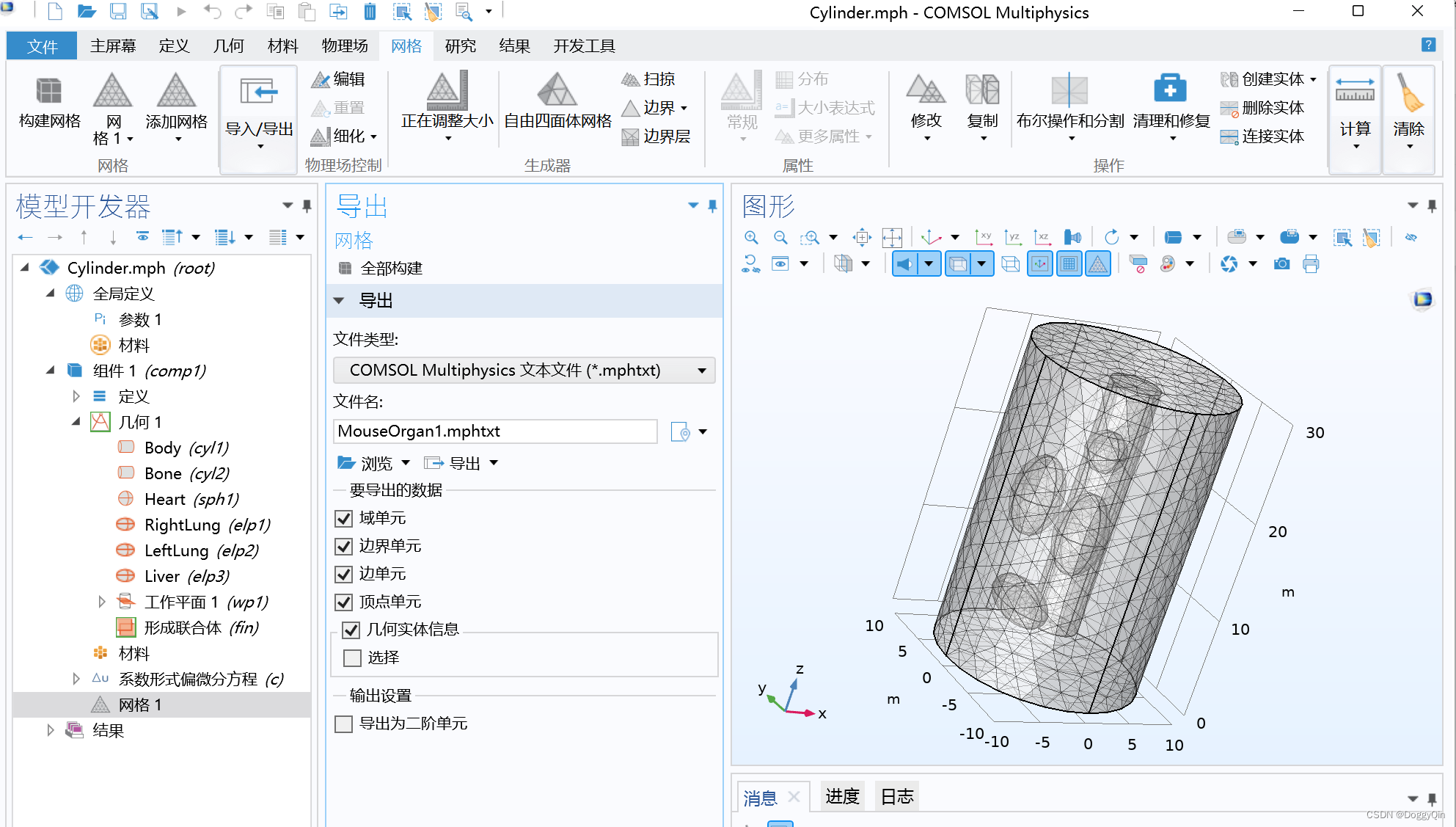Enable the 选择 checkbox

353,657
